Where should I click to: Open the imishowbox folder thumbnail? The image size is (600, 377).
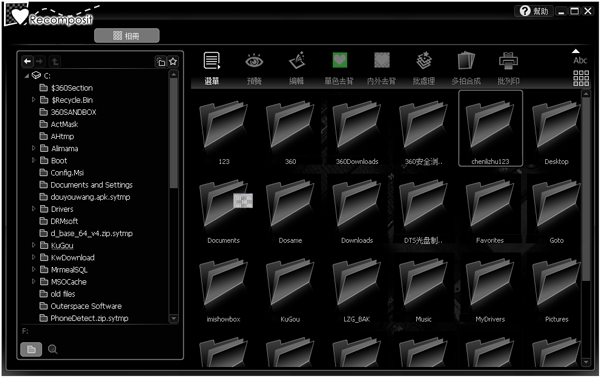(223, 289)
